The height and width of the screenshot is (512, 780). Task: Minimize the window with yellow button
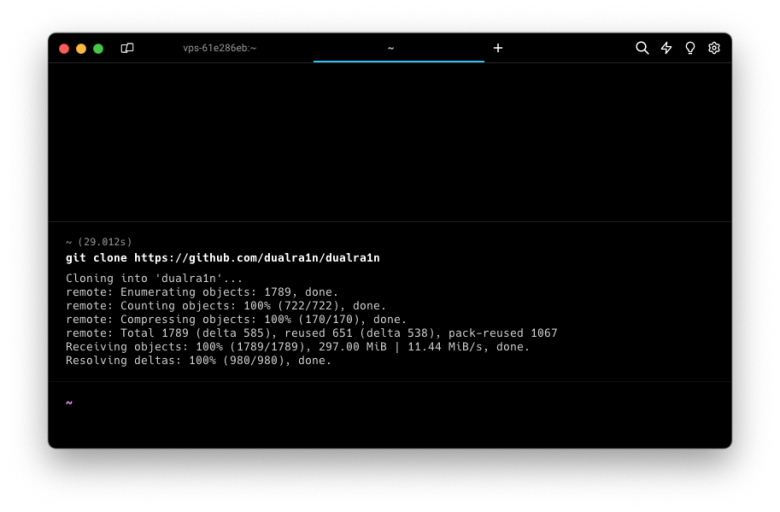click(x=81, y=48)
